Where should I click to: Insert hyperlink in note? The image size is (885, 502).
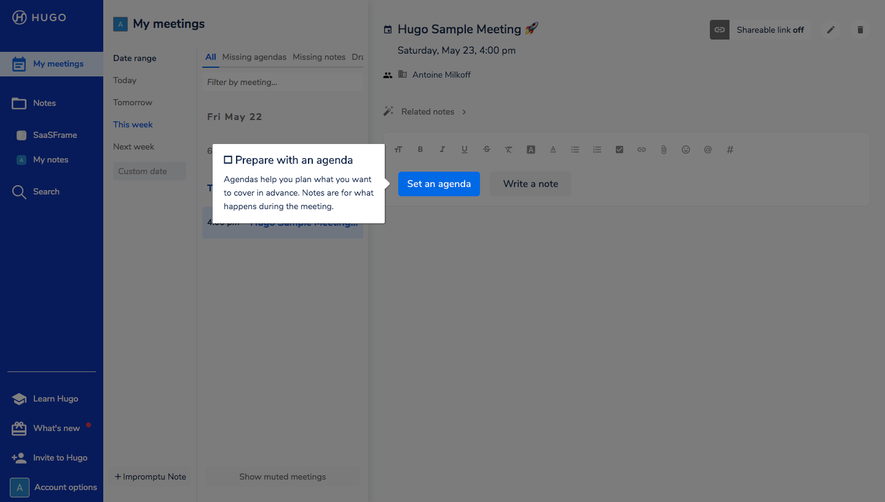(x=641, y=150)
